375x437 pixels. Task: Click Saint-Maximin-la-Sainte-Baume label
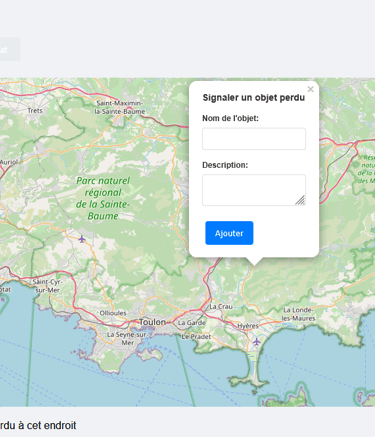click(x=120, y=107)
